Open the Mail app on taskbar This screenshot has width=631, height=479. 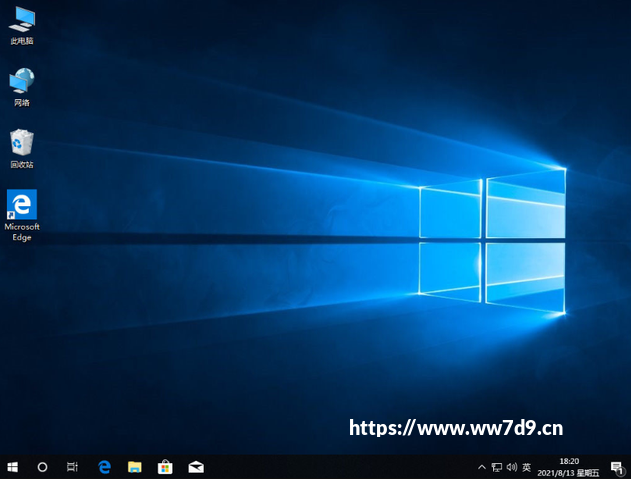[x=196, y=467]
